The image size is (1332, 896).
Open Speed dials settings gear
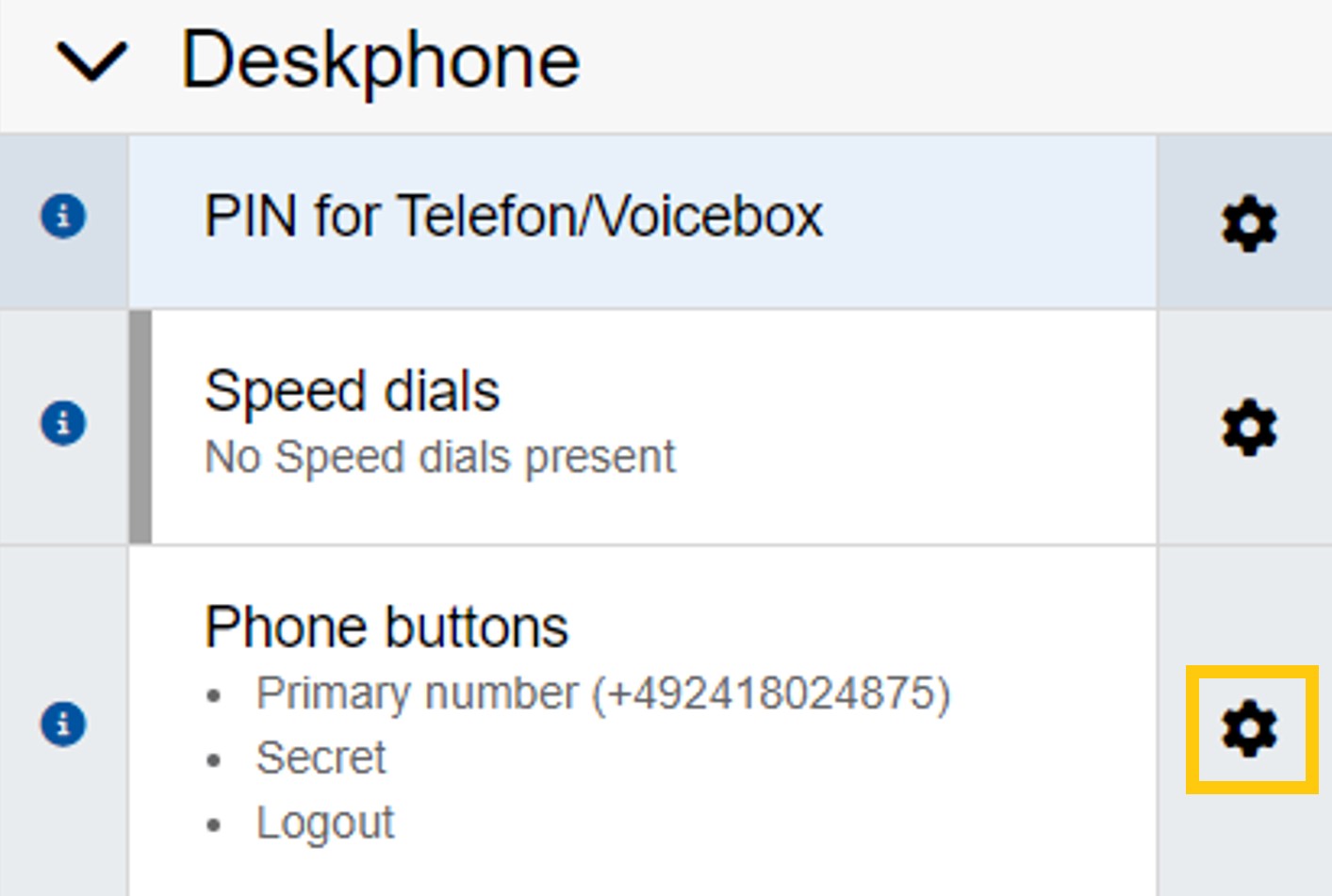[1249, 428]
